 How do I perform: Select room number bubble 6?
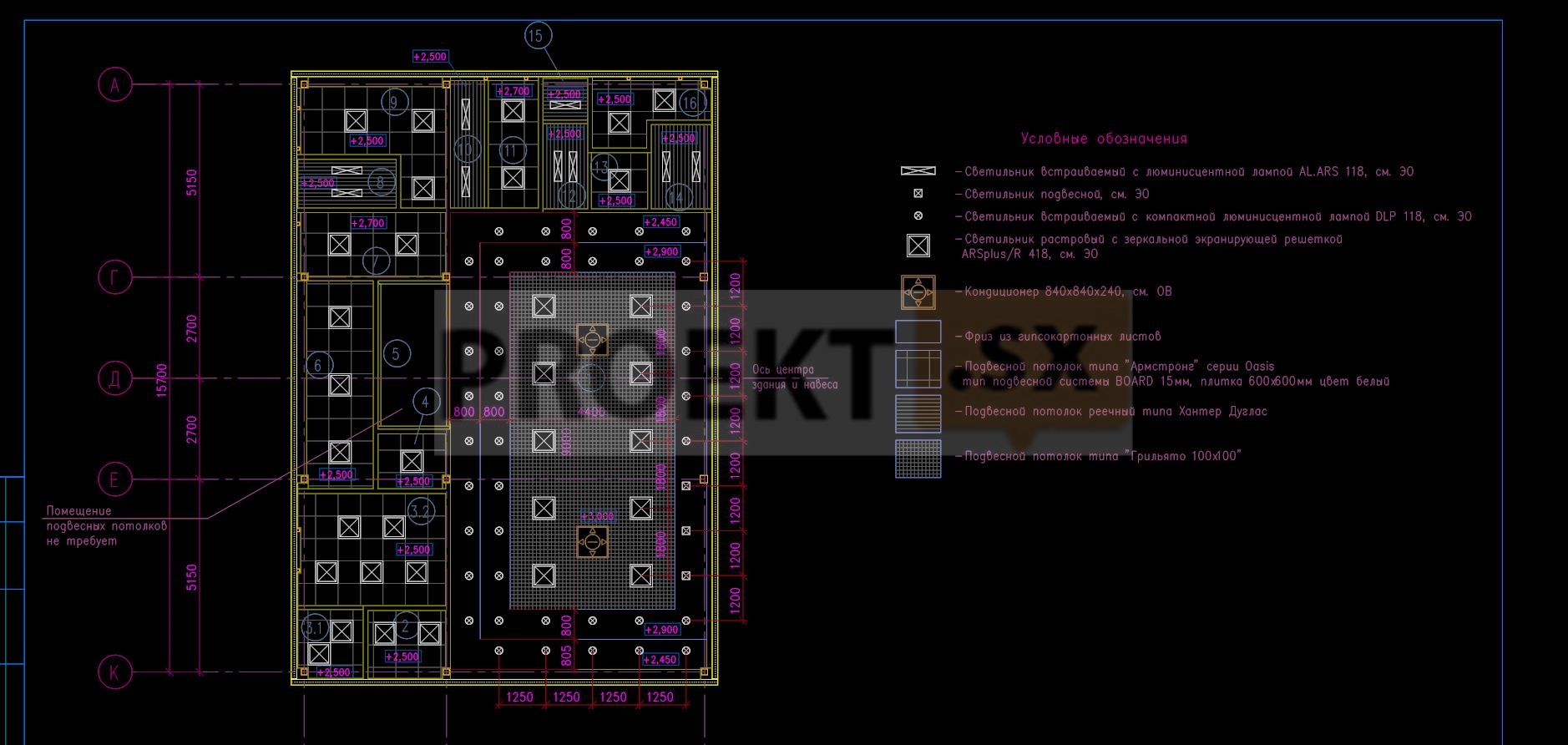318,365
